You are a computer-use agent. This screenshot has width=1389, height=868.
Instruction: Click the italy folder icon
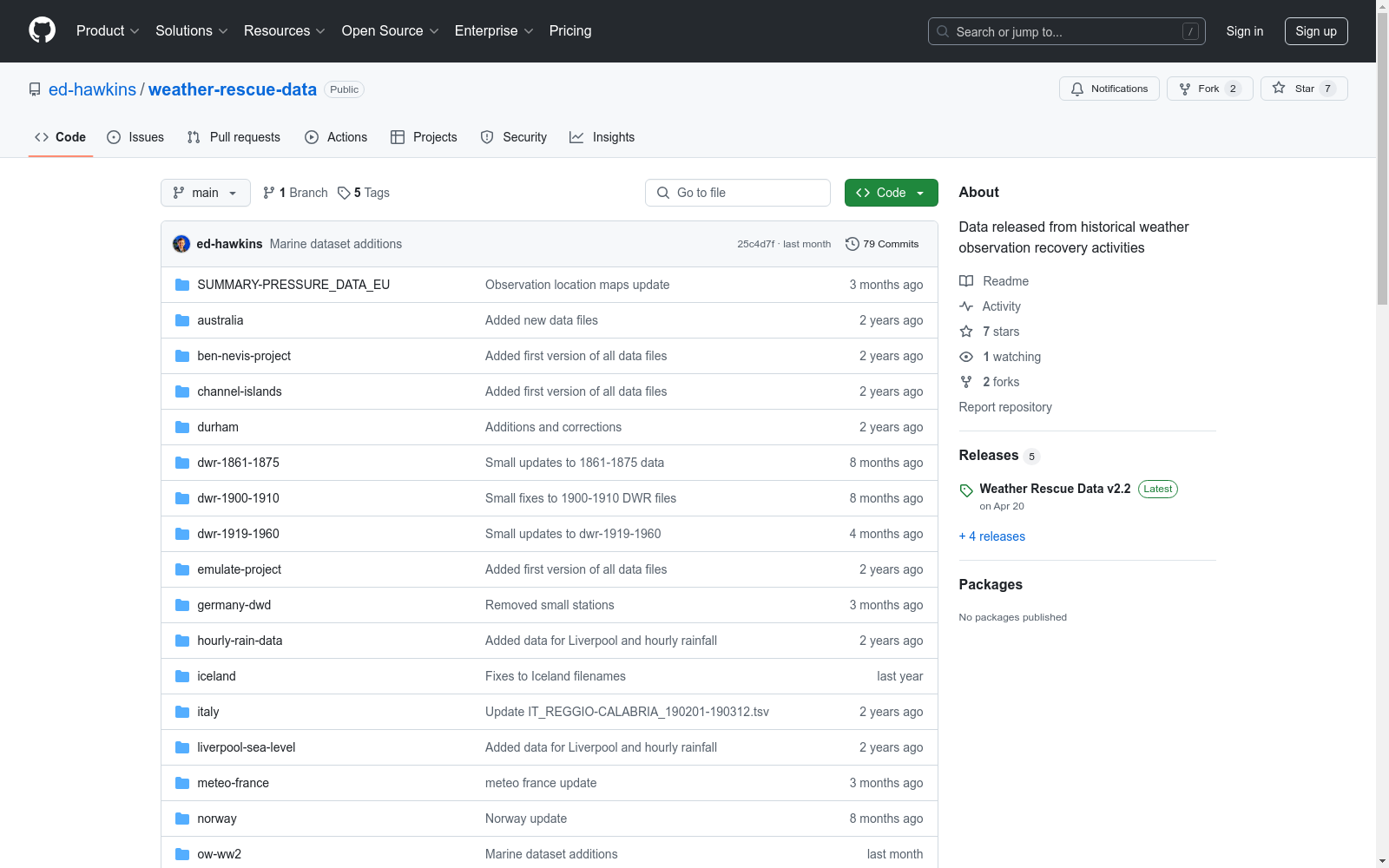click(182, 712)
